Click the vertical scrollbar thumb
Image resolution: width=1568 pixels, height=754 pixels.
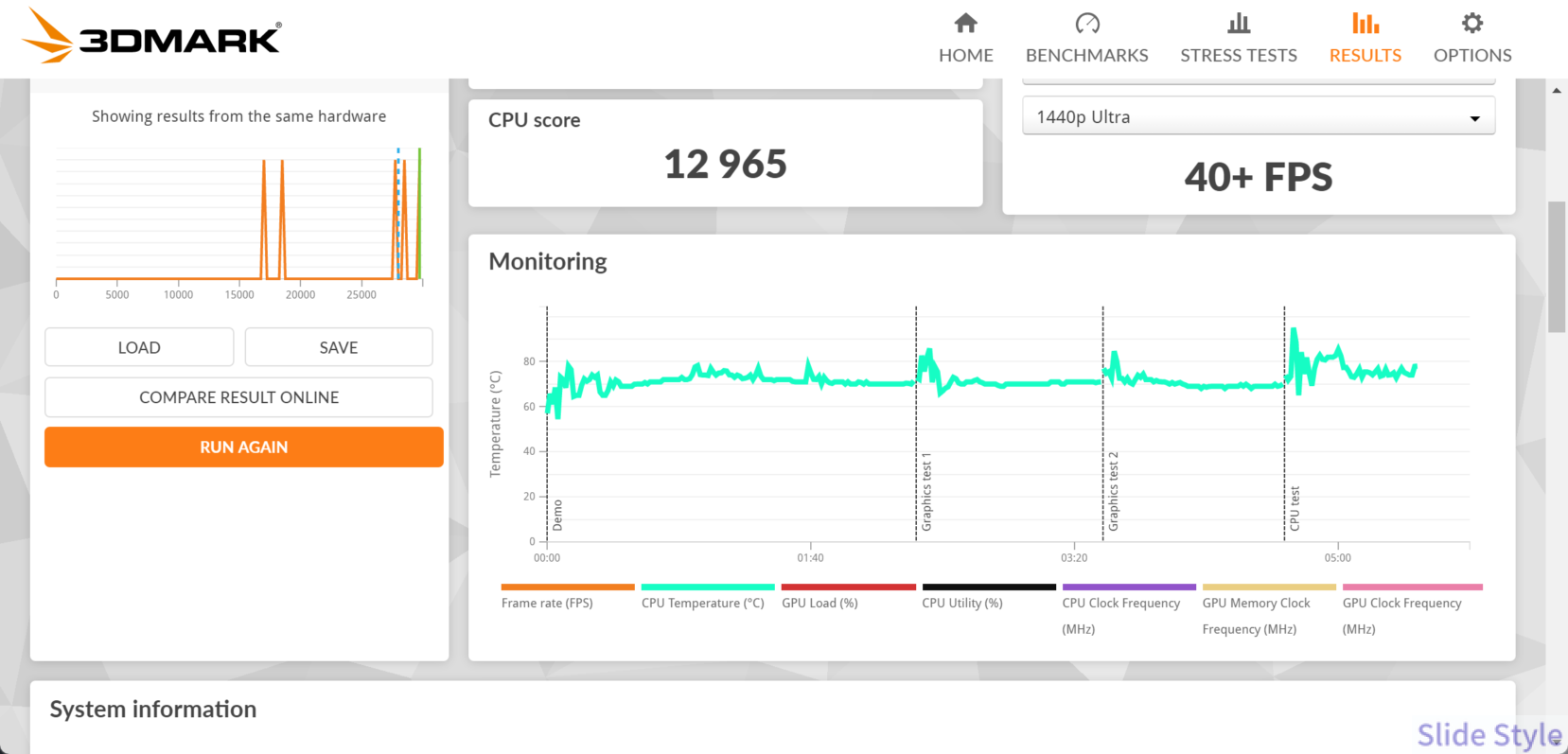pyautogui.click(x=1556, y=267)
